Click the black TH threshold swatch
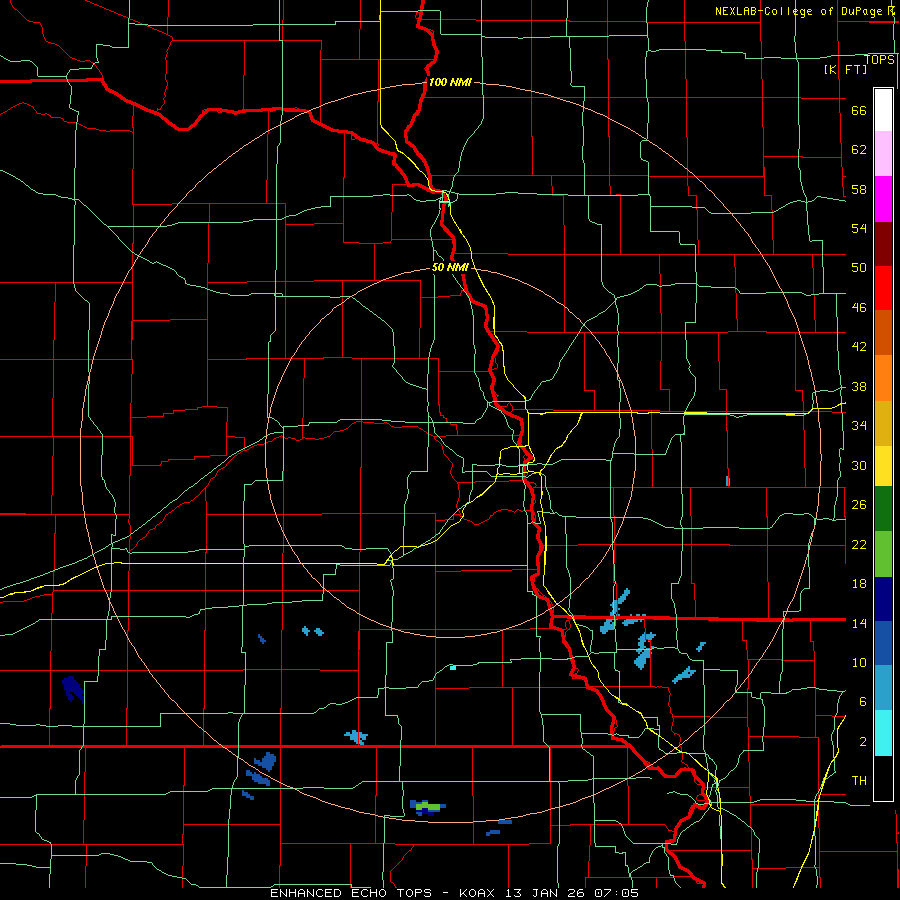 883,778
